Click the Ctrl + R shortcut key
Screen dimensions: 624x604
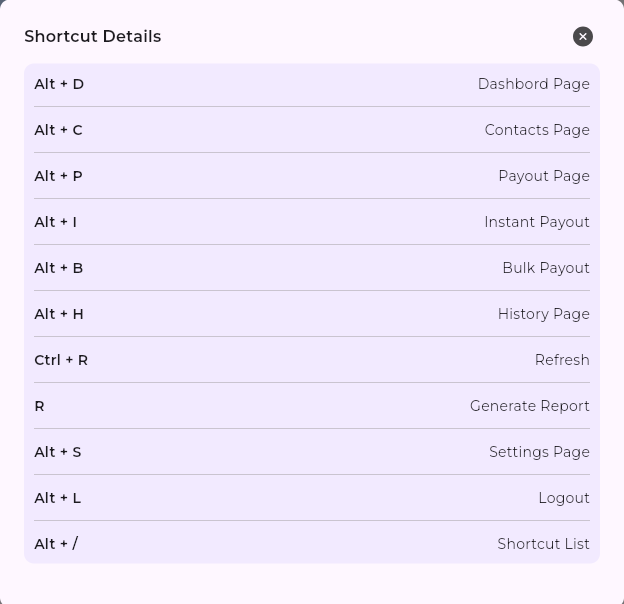point(61,360)
